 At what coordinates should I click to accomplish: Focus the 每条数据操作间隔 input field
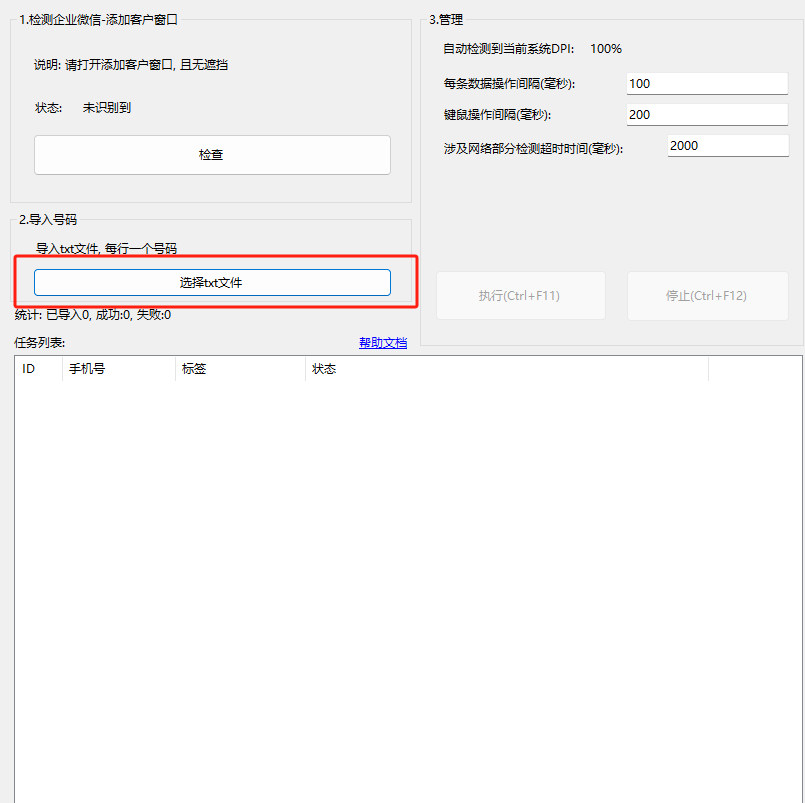point(707,84)
